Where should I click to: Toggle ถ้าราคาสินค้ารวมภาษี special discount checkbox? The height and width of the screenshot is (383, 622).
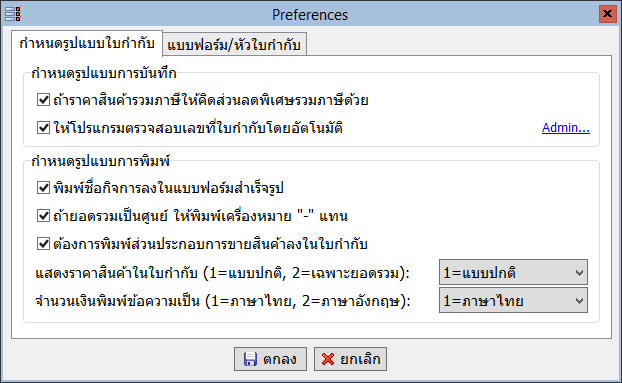[43, 100]
